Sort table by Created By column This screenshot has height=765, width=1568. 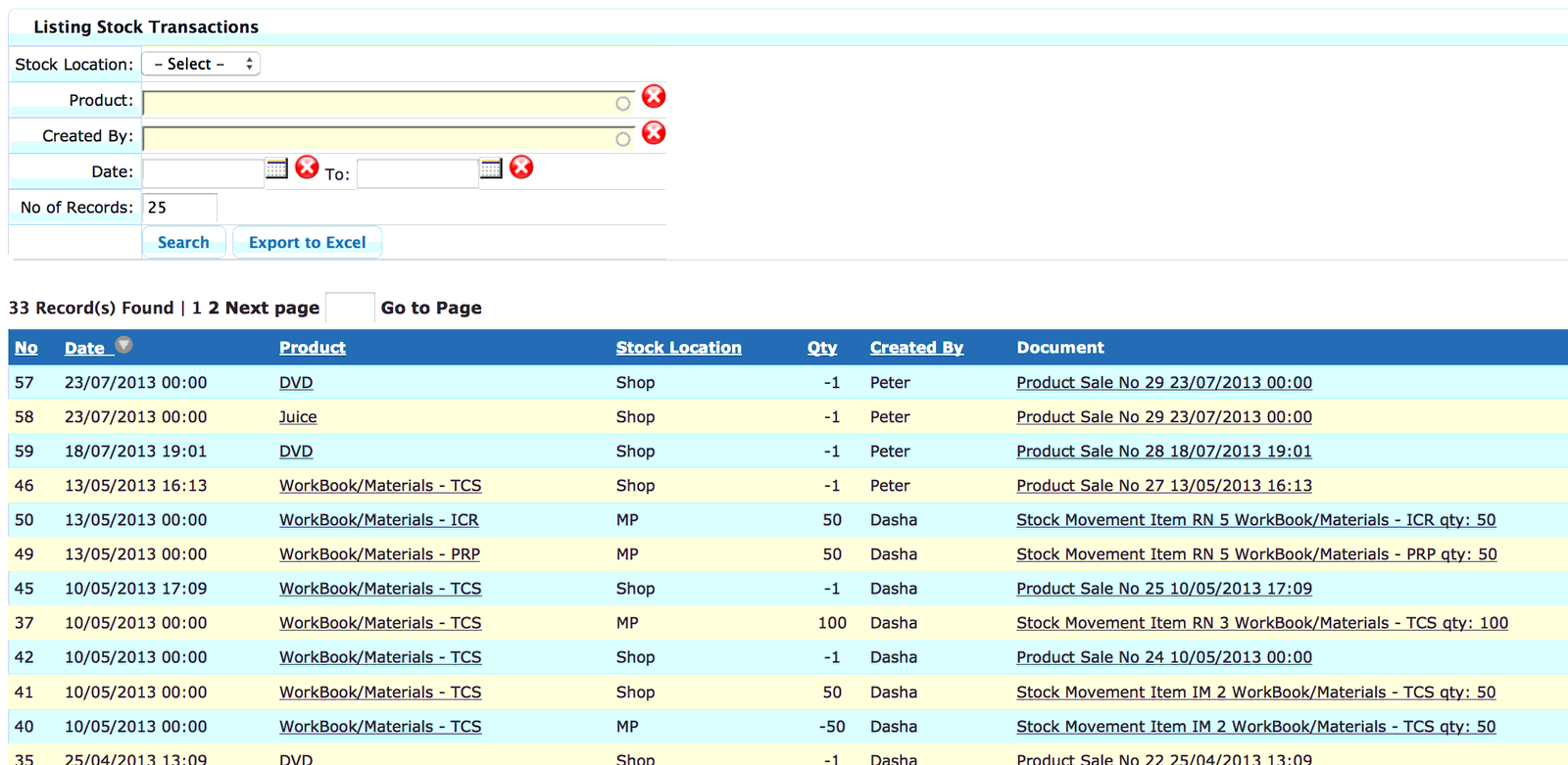tap(916, 348)
